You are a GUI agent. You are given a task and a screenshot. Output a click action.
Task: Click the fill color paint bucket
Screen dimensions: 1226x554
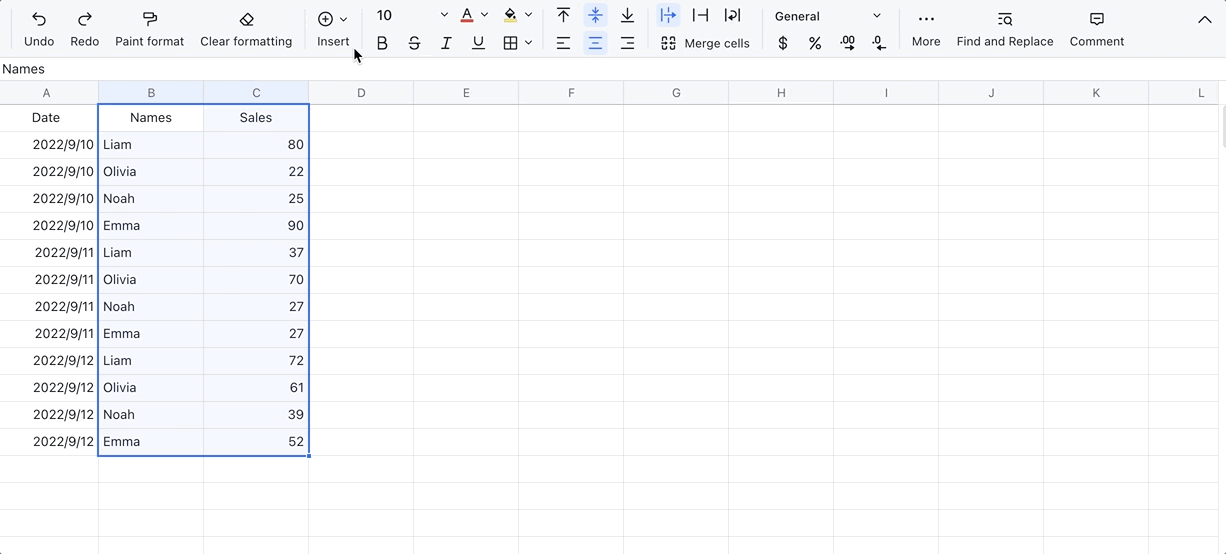(511, 16)
